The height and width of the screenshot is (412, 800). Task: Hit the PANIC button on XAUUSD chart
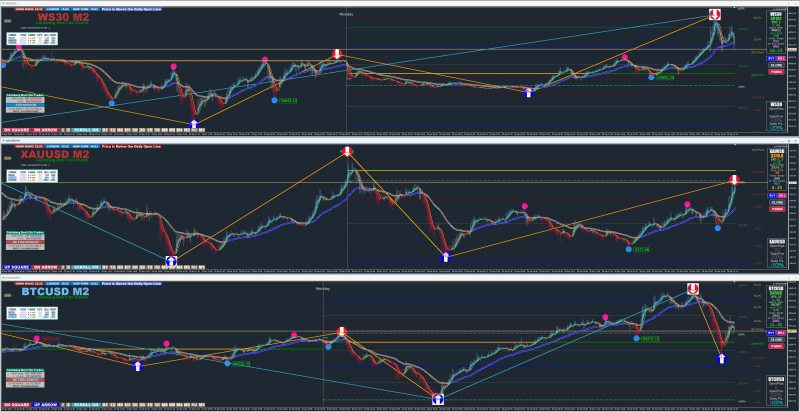[x=777, y=209]
